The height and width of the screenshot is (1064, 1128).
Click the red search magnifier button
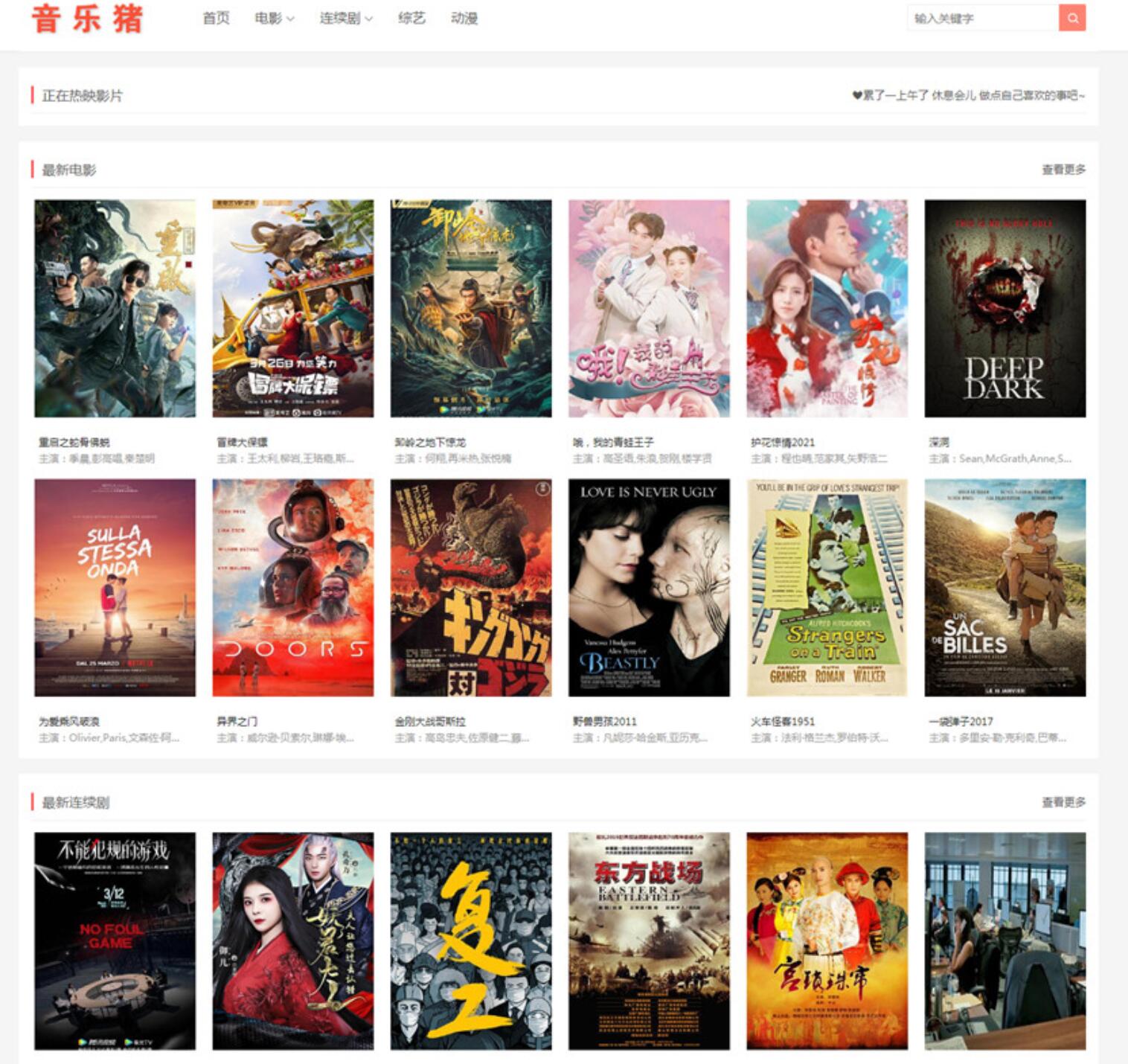[1071, 18]
